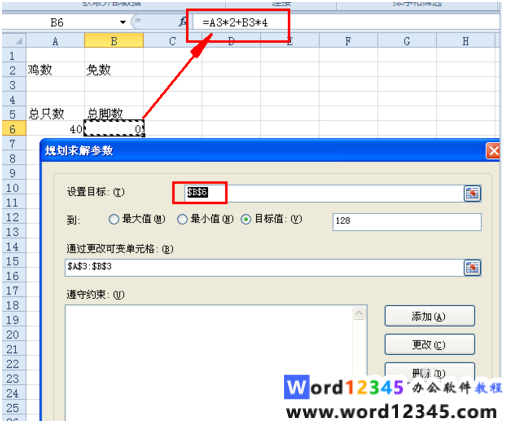Image resolution: width=507 pixels, height=428 pixels.
Task: Click cell B2 containing 兔数
Action: 114,70
